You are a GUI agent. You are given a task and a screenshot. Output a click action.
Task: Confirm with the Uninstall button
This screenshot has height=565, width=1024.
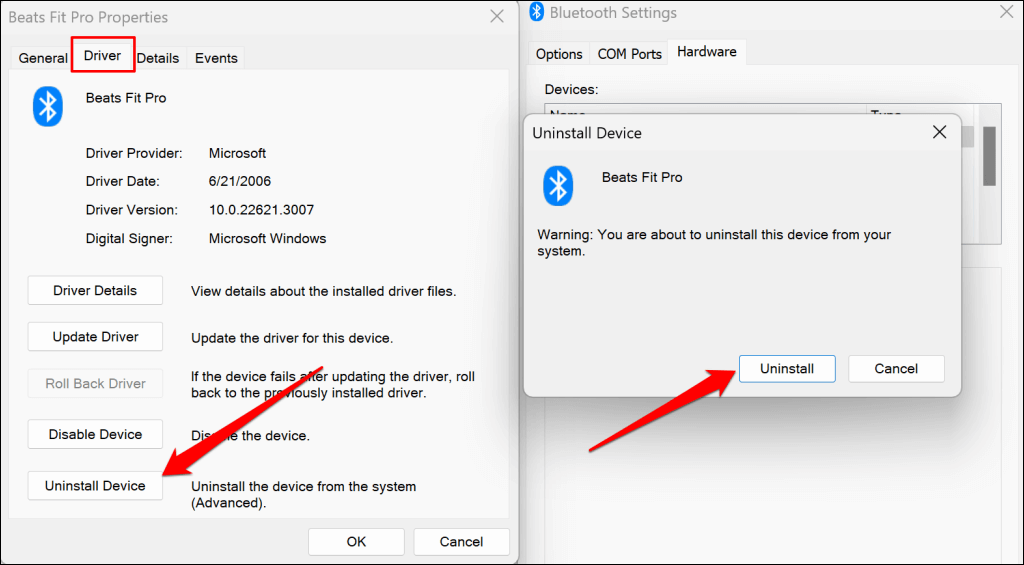point(787,369)
